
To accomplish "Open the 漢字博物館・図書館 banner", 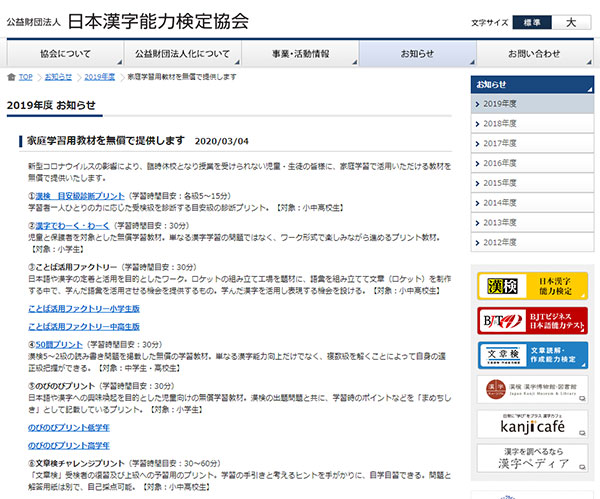I will tap(532, 390).
